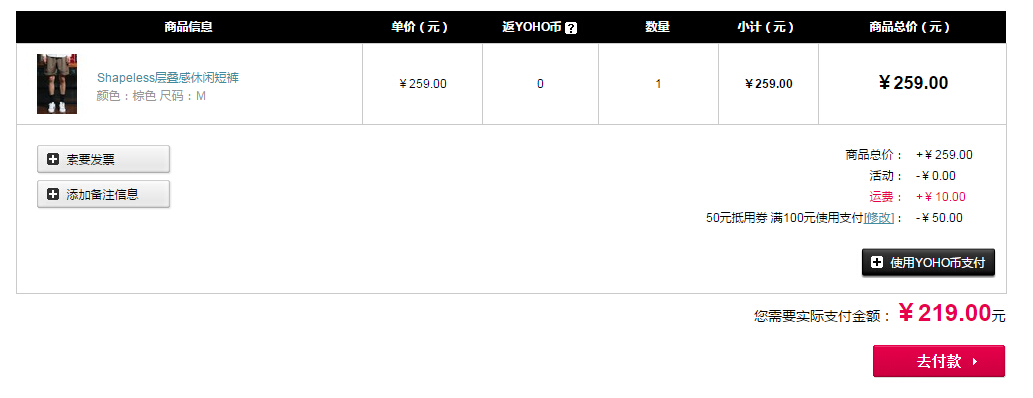Click the ¥219.00 total payment amount
The width and height of the screenshot is (1033, 398).
(x=945, y=313)
